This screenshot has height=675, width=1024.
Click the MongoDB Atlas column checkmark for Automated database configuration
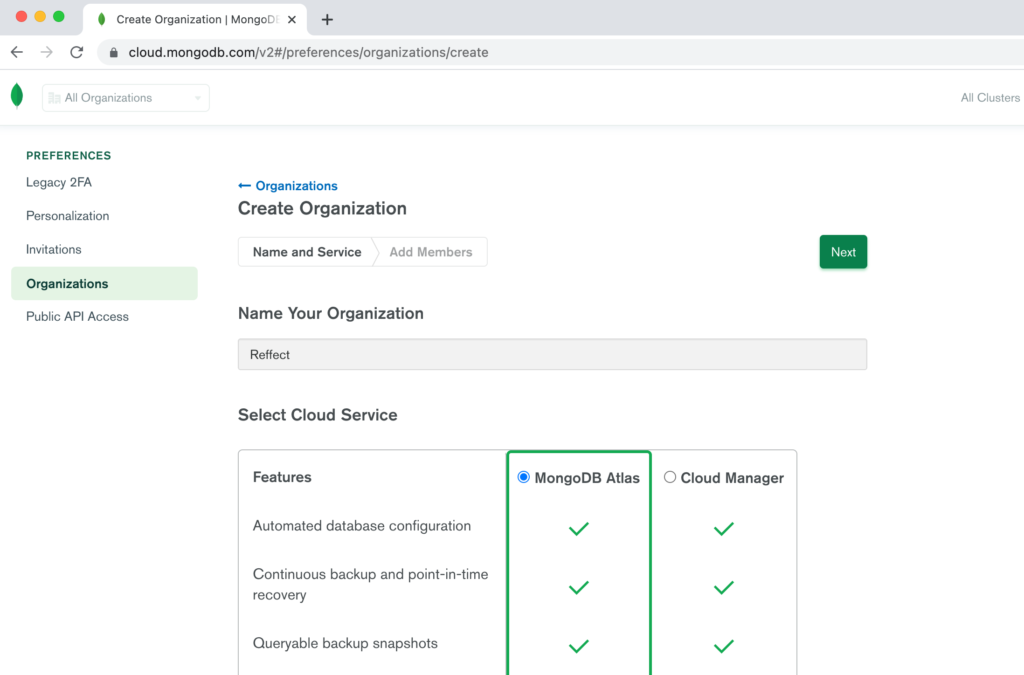pyautogui.click(x=579, y=528)
